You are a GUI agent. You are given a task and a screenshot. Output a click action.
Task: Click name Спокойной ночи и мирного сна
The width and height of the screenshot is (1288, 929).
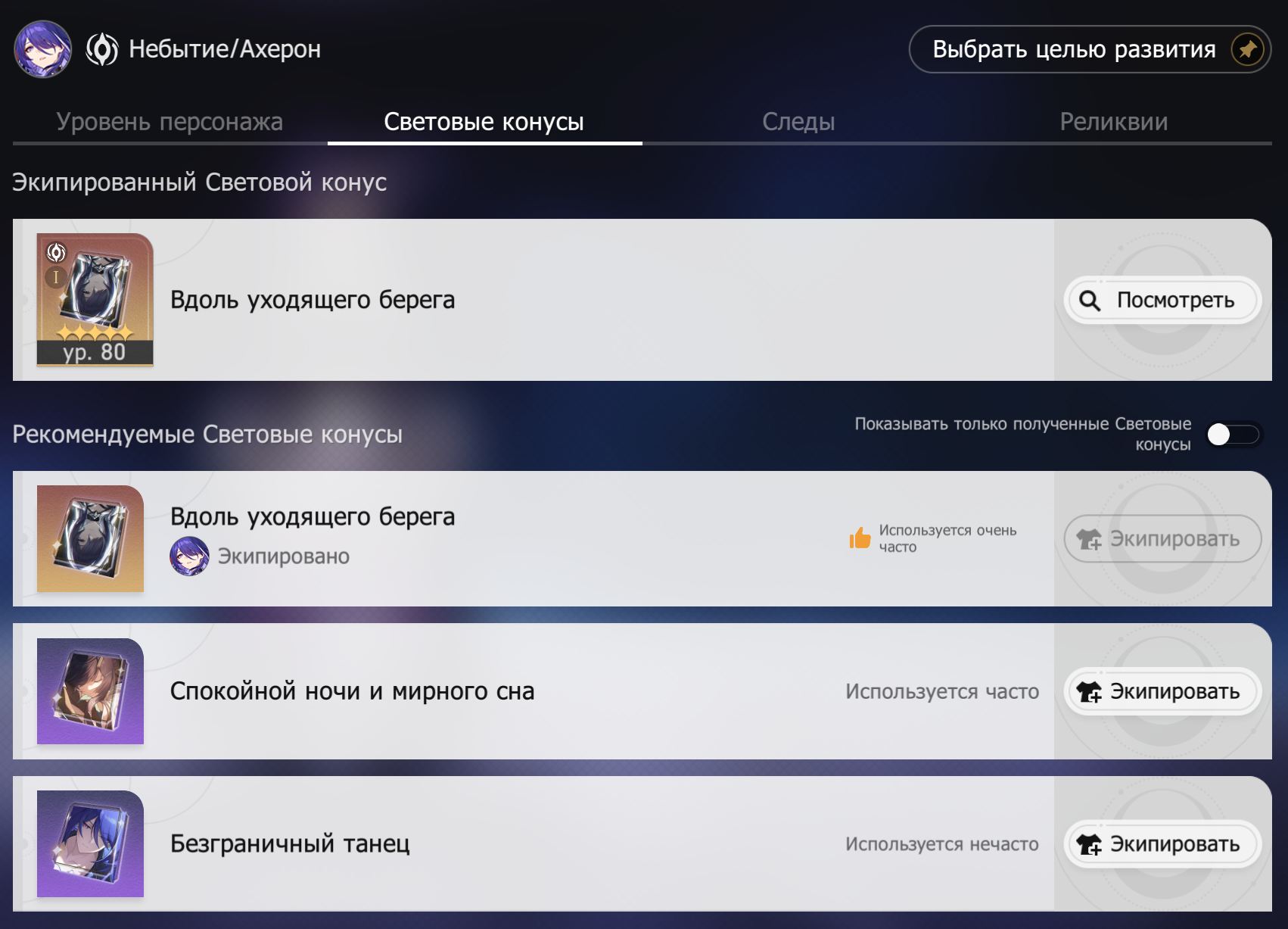pyautogui.click(x=353, y=691)
